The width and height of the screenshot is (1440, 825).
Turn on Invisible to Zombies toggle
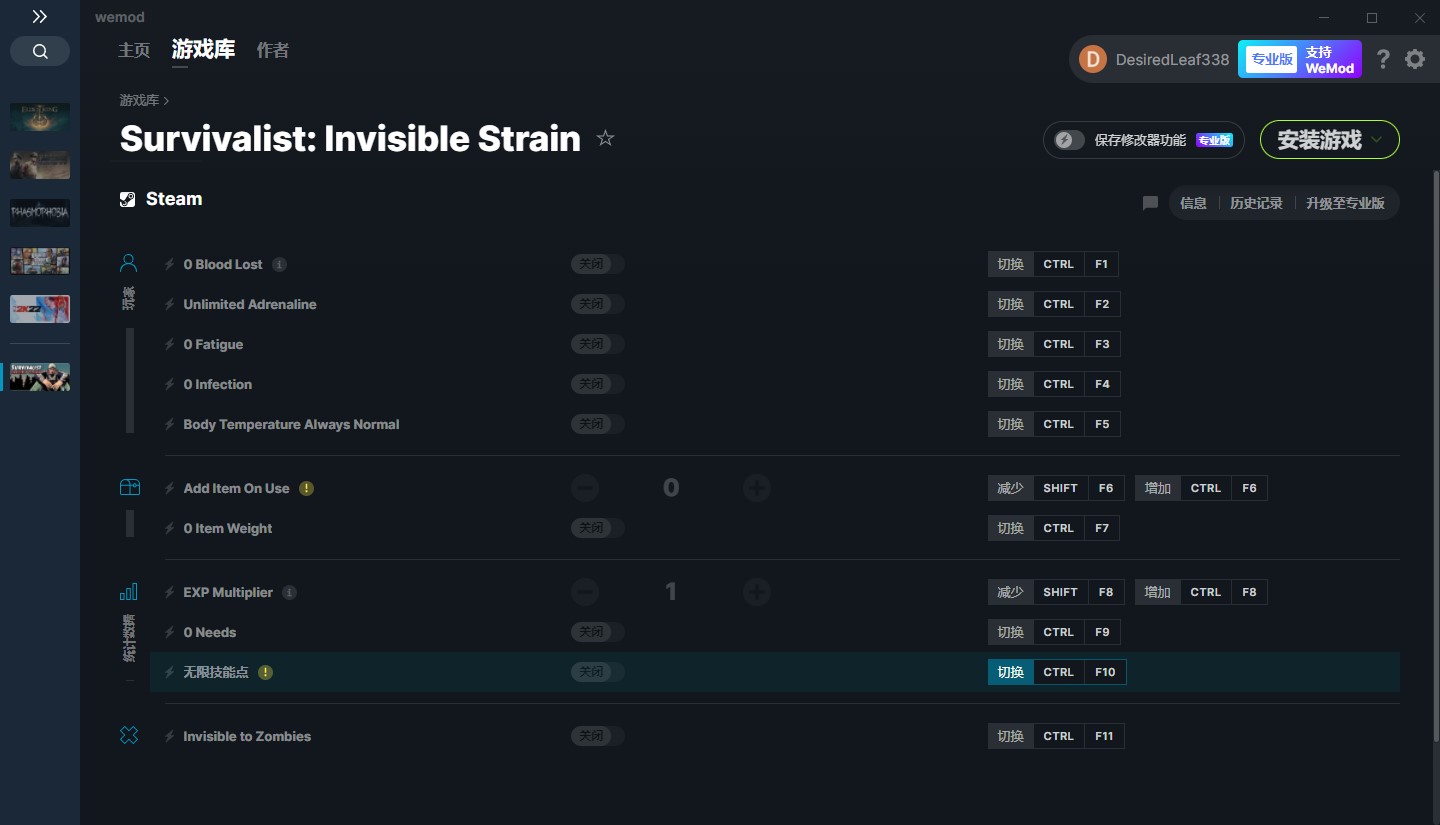[598, 736]
